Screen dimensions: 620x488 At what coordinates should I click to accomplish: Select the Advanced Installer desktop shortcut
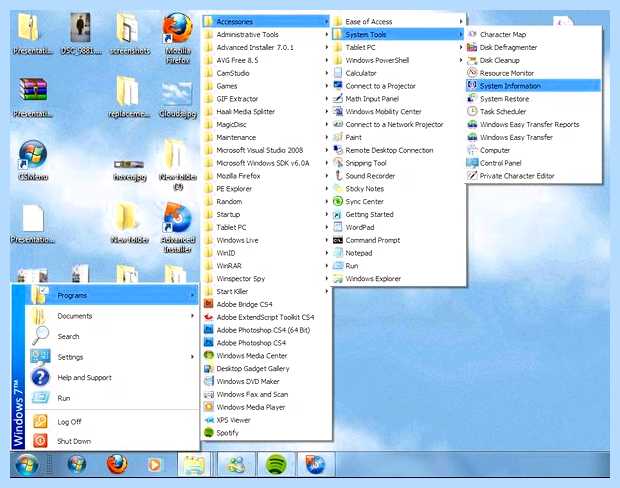(178, 227)
